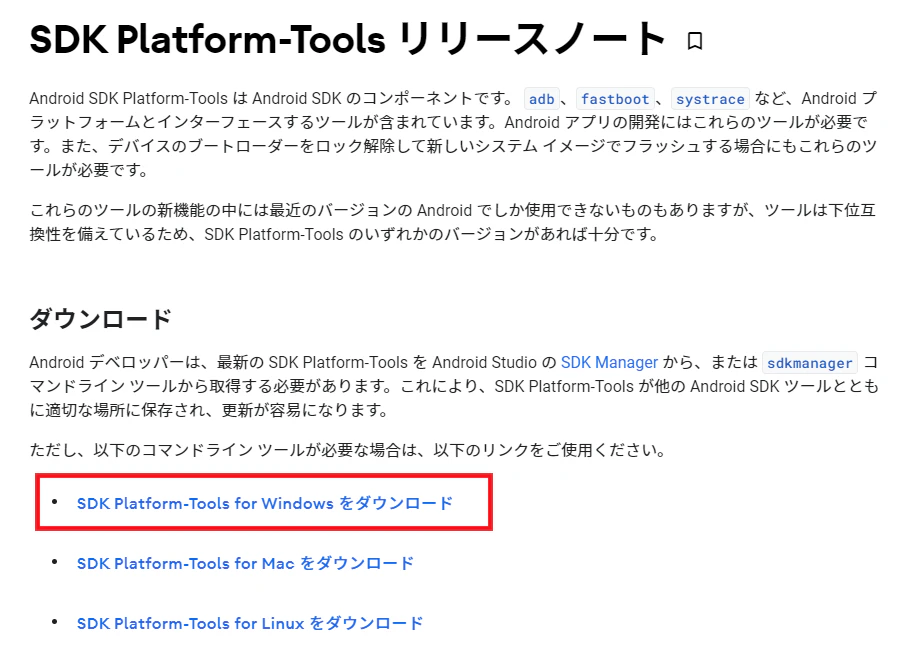Download SDK Platform-Tools for Windows
The width and height of the screenshot is (915, 664).
pyautogui.click(x=265, y=503)
